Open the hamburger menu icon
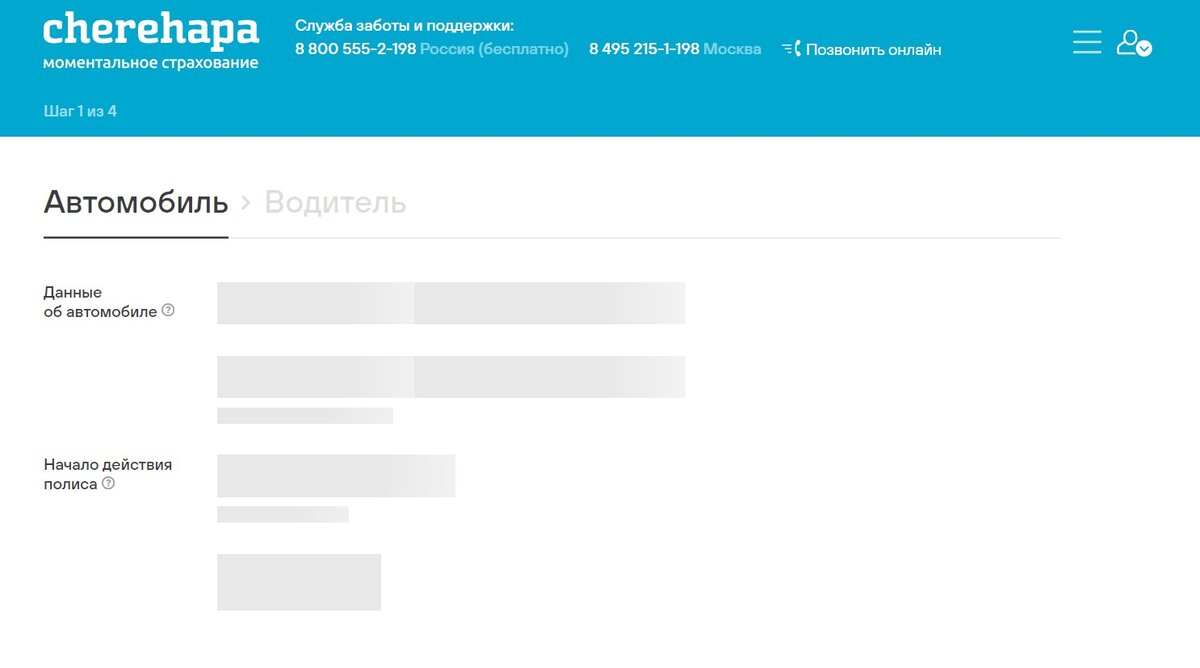The width and height of the screenshot is (1200, 668). [1087, 42]
